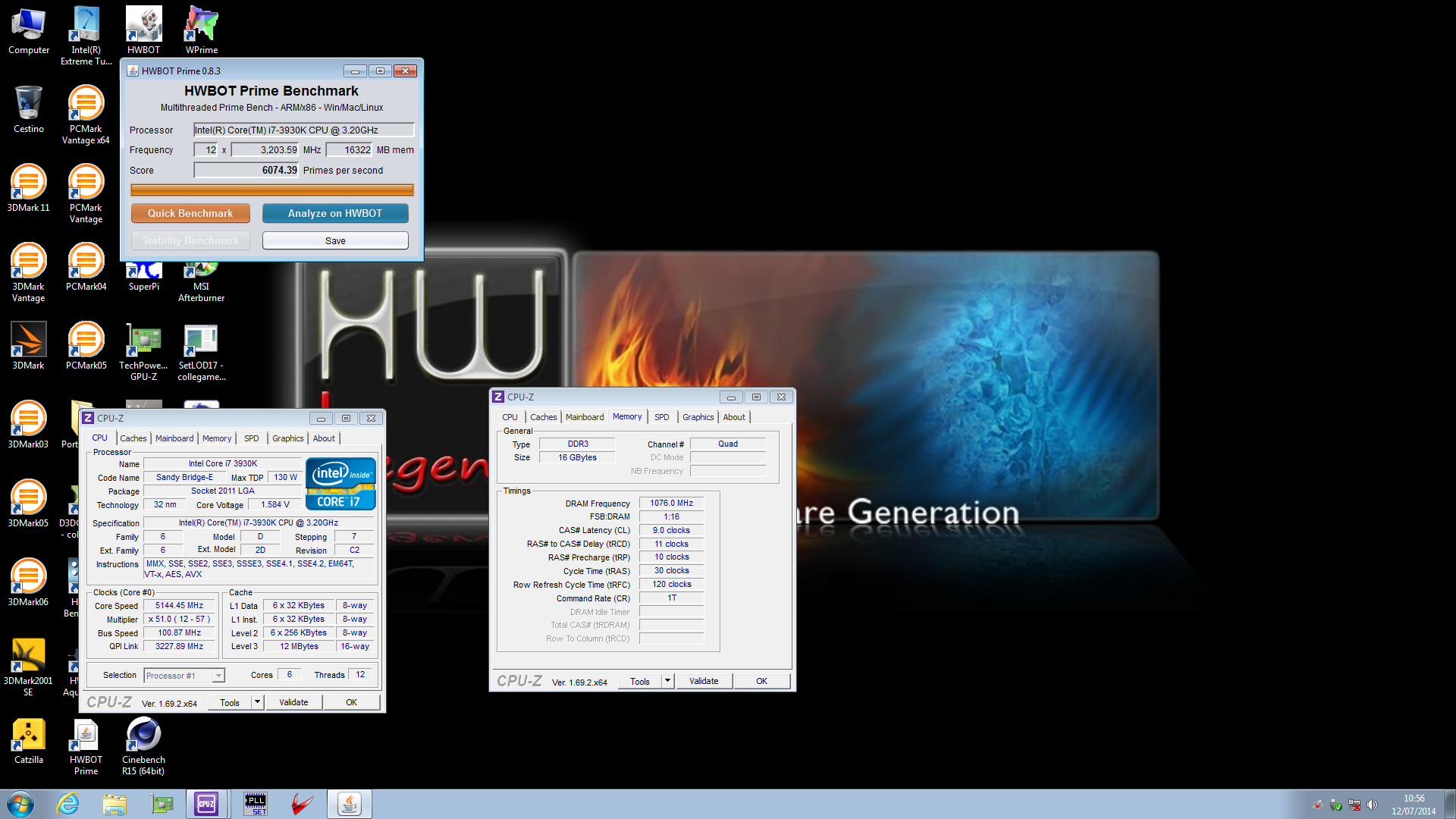Click DRAM Frequency value 1076.0 MHz
This screenshot has width=1456, height=819.
click(672, 503)
